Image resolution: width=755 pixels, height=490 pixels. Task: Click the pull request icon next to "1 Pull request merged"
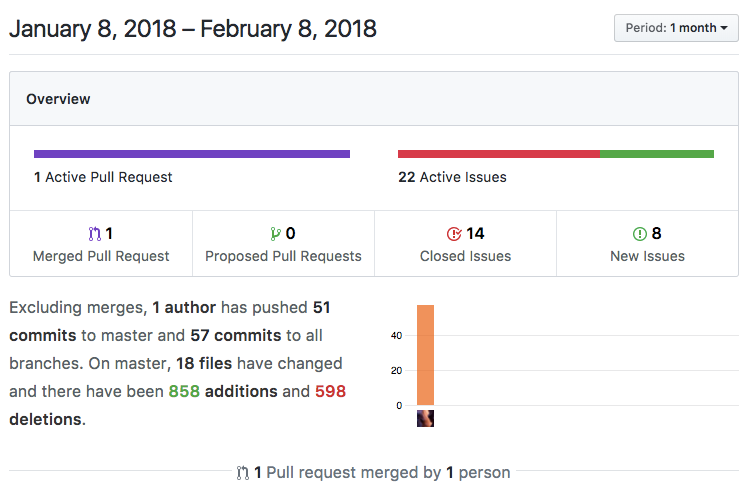[243, 473]
